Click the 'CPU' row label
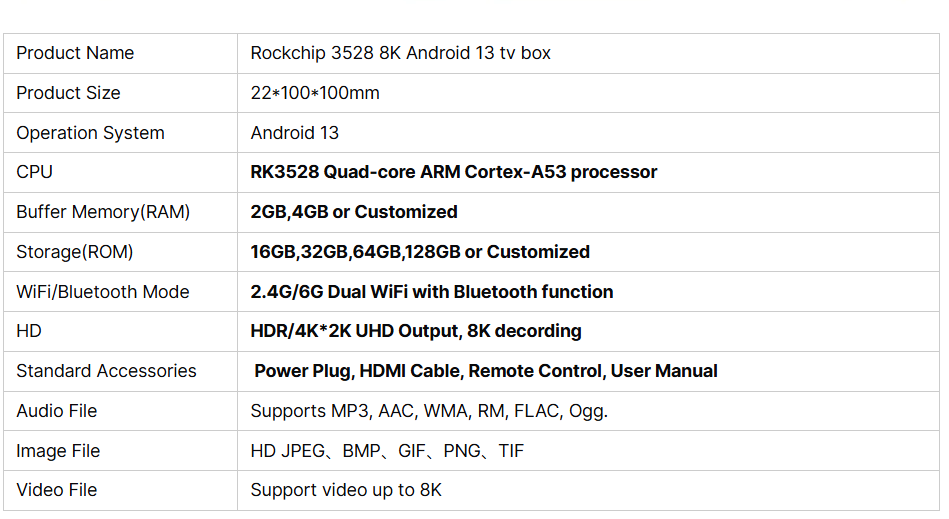The width and height of the screenshot is (949, 519). click(x=34, y=172)
